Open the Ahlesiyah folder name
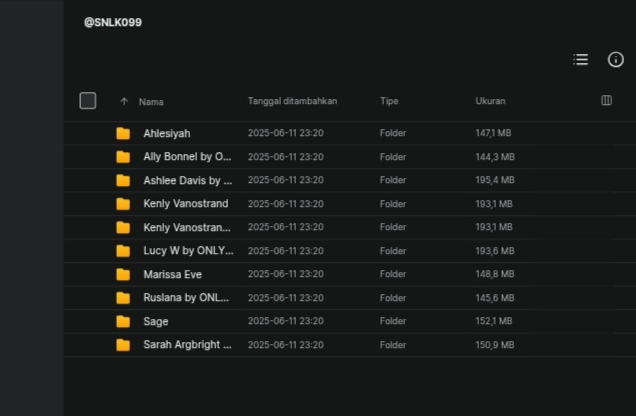The width and height of the screenshot is (636, 416). (167, 133)
